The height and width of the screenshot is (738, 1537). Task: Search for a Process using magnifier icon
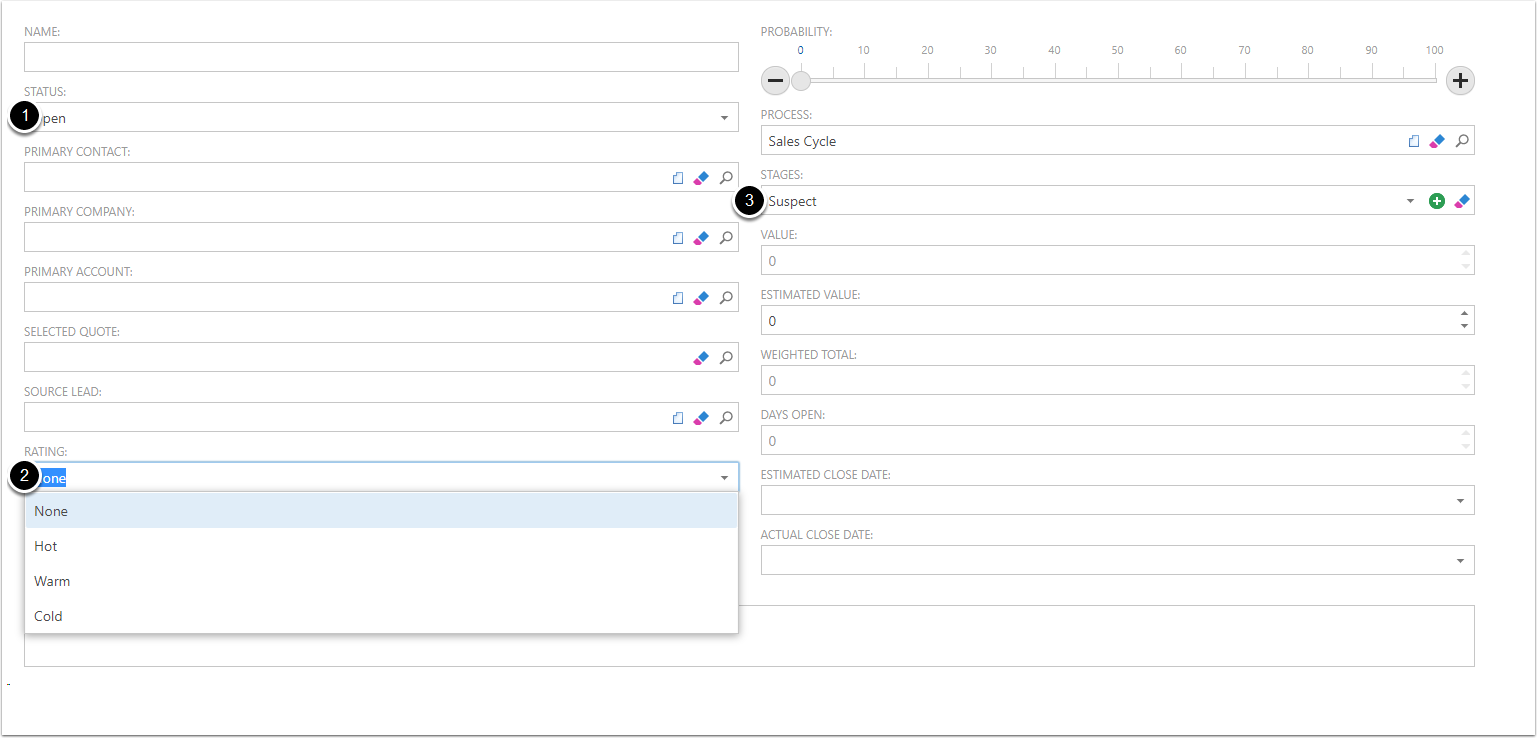(x=1462, y=141)
